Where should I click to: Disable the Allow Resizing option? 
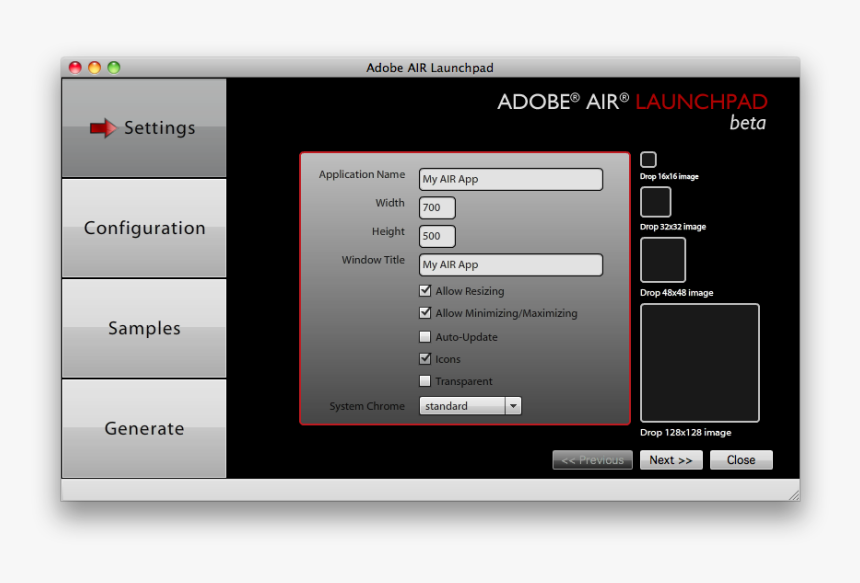425,290
